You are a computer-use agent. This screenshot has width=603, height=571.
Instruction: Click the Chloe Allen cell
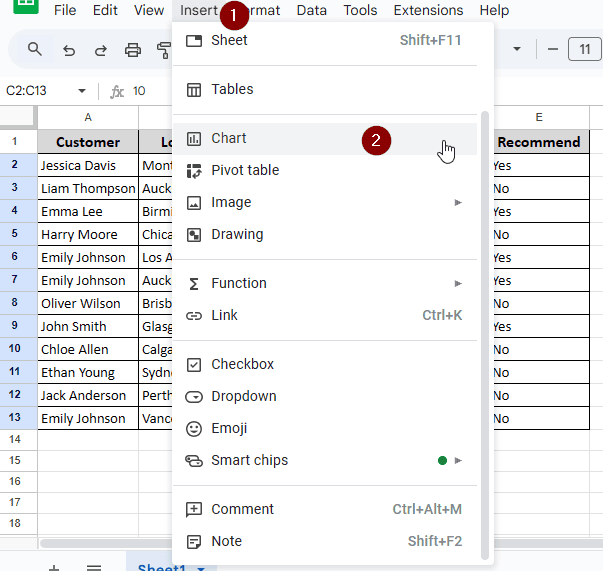click(x=88, y=350)
